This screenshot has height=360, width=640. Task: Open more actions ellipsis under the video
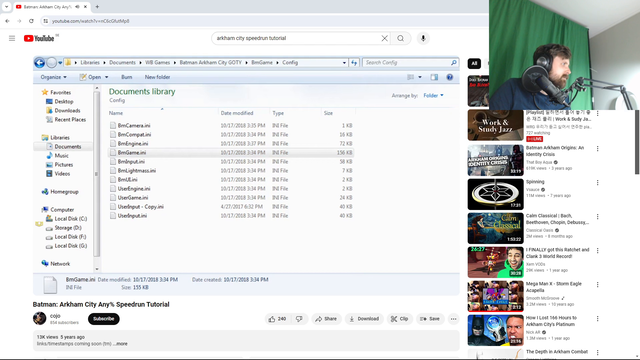pos(453,319)
